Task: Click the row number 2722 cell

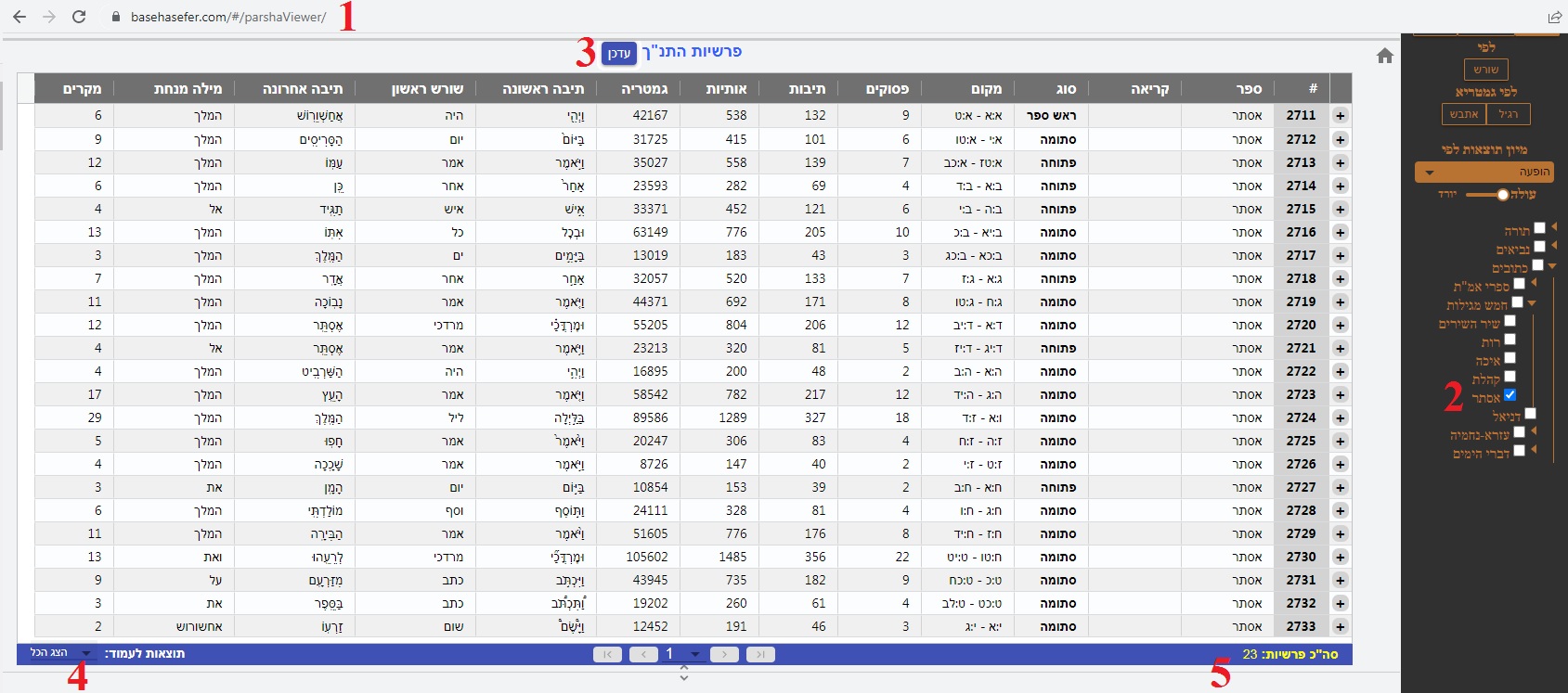Action: tap(1301, 371)
